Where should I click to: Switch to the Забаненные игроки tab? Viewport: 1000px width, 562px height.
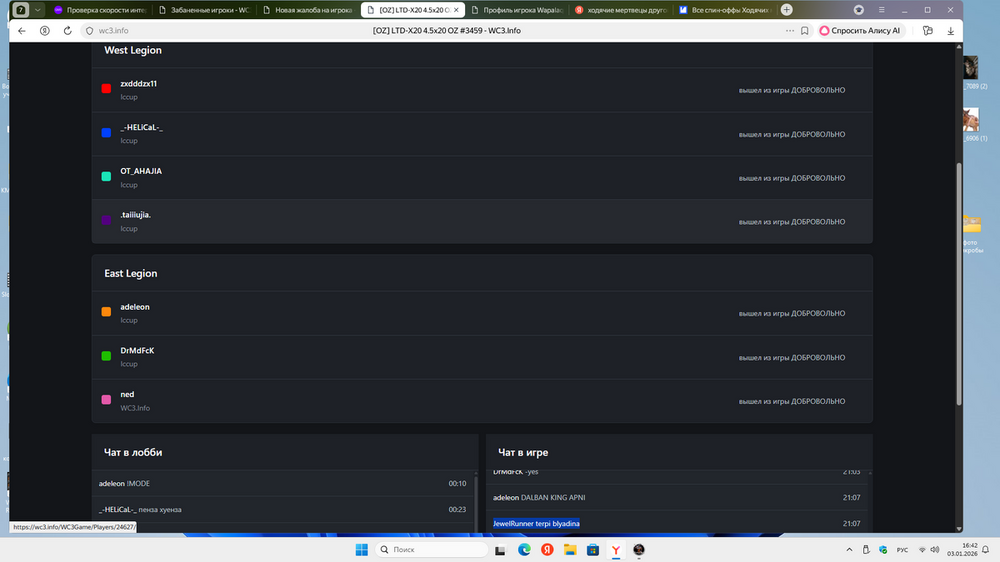[205, 10]
